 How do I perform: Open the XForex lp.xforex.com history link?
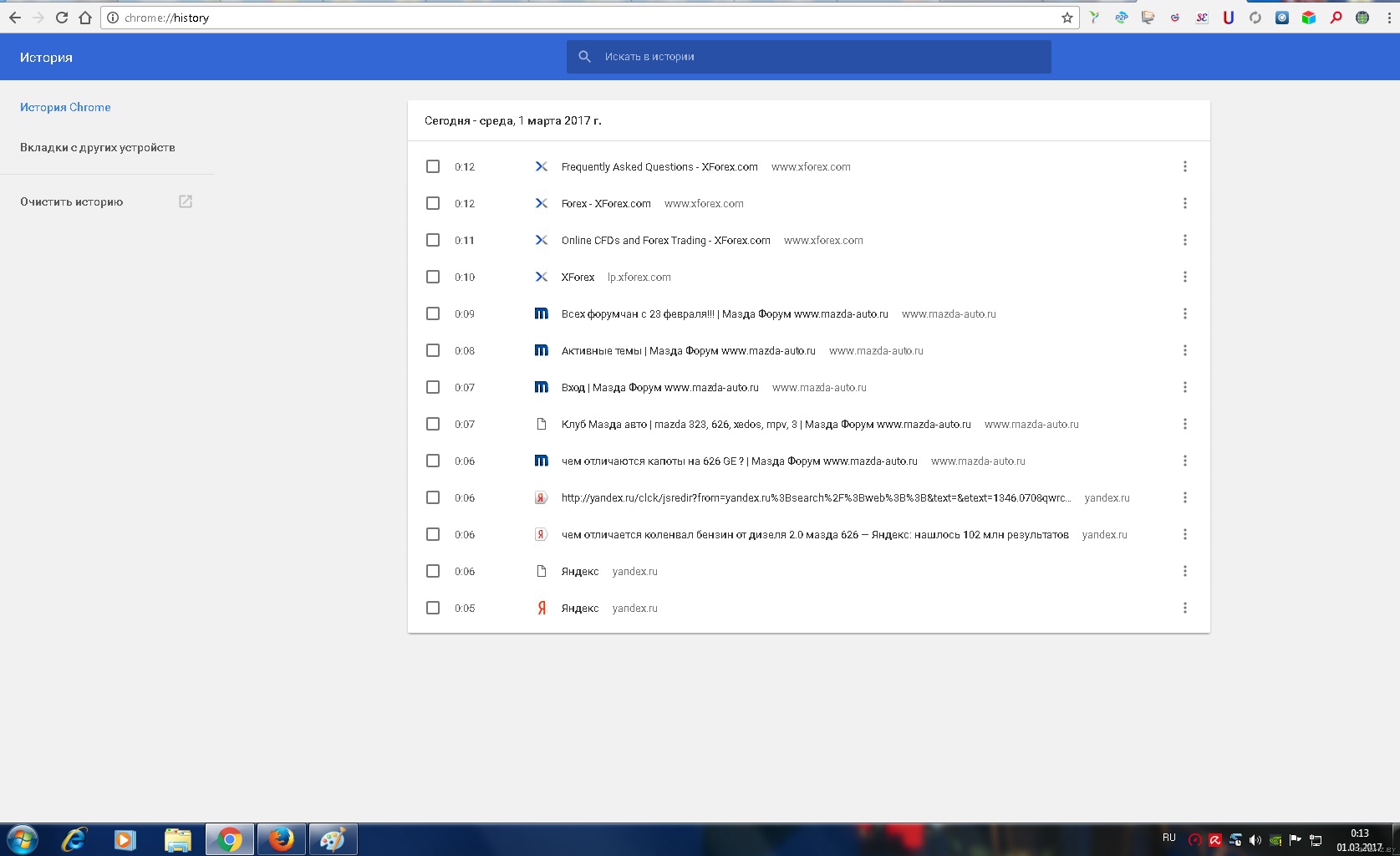coord(578,277)
